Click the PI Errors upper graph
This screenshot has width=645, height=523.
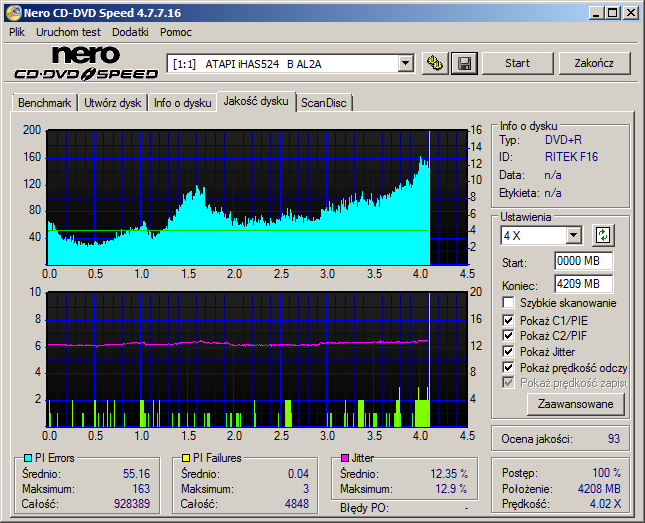[258, 198]
